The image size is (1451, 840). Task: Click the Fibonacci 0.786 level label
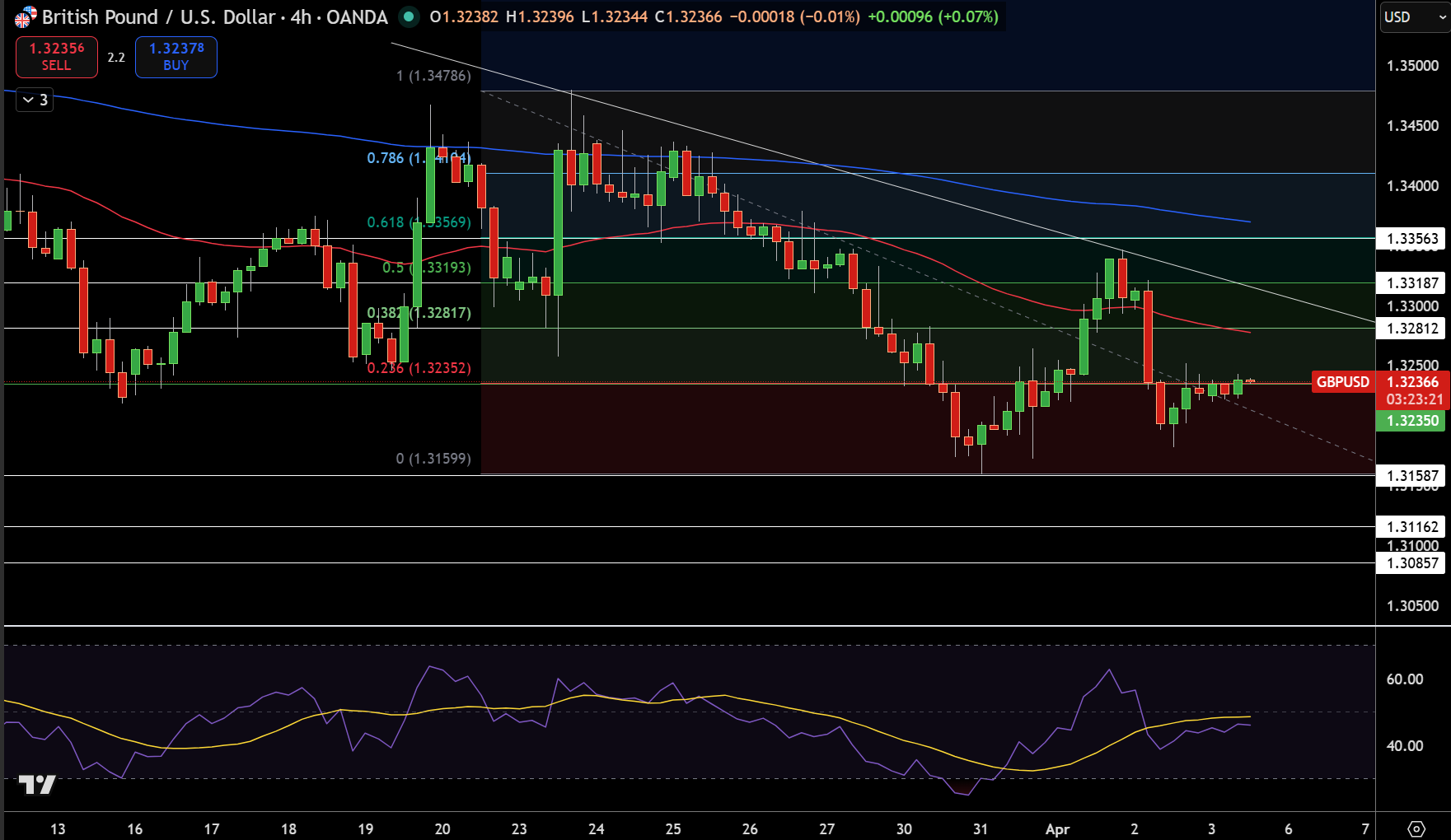click(419, 158)
